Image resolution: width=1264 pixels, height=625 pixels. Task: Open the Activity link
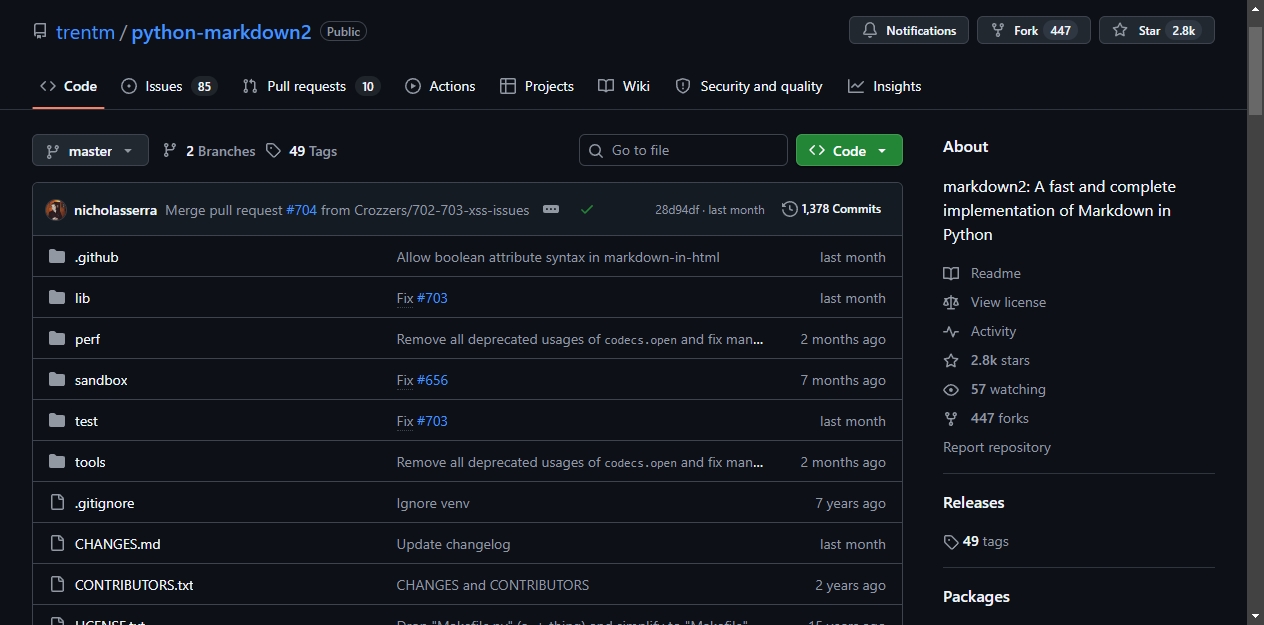pyautogui.click(x=979, y=331)
